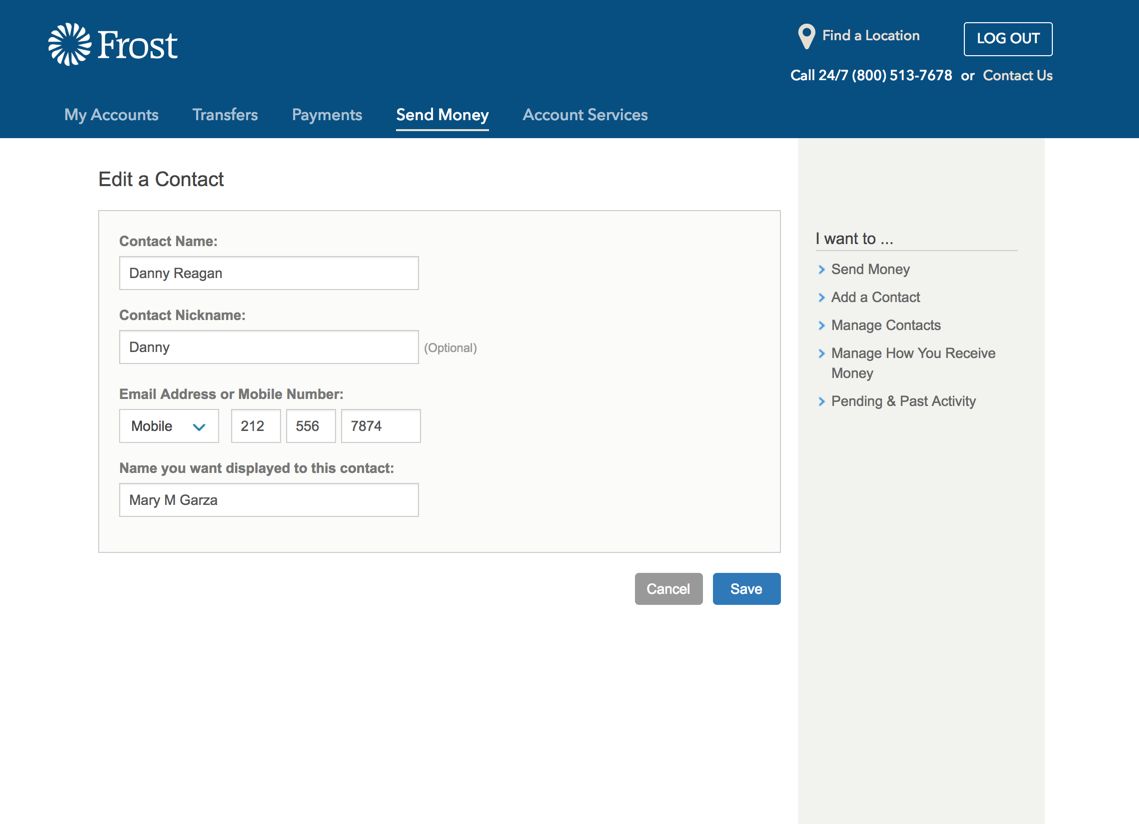
Task: Go to My Accounts
Action: [x=111, y=114]
